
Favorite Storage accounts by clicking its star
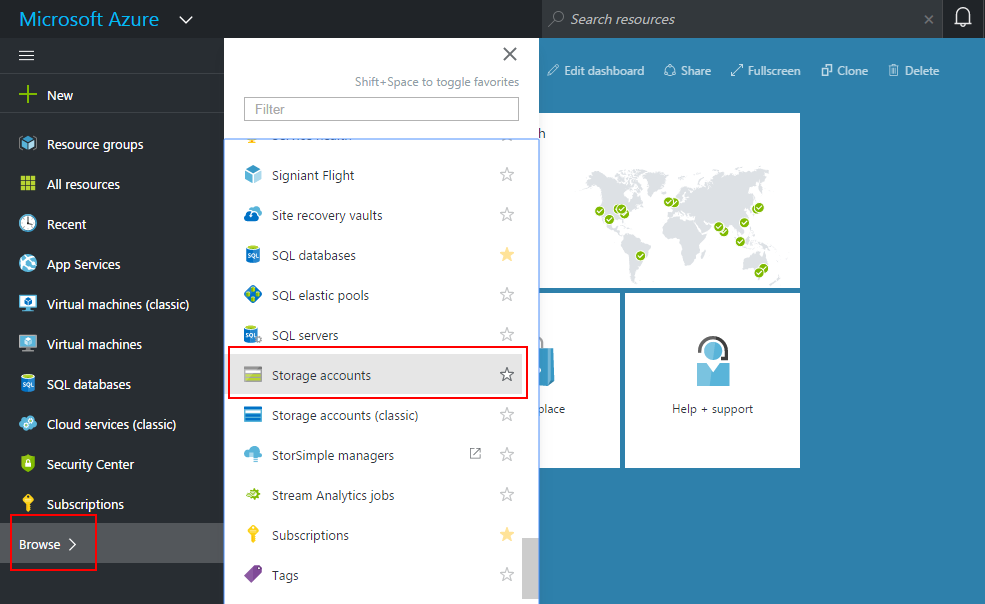(x=506, y=374)
